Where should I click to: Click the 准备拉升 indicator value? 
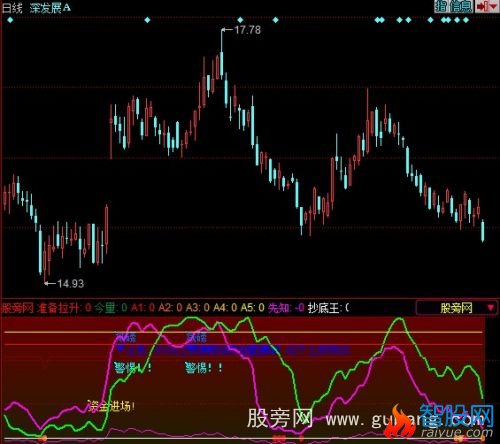click(x=64, y=308)
